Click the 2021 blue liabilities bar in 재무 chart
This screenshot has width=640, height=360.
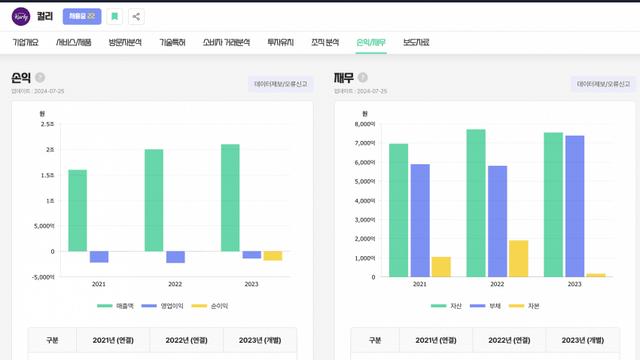420,220
